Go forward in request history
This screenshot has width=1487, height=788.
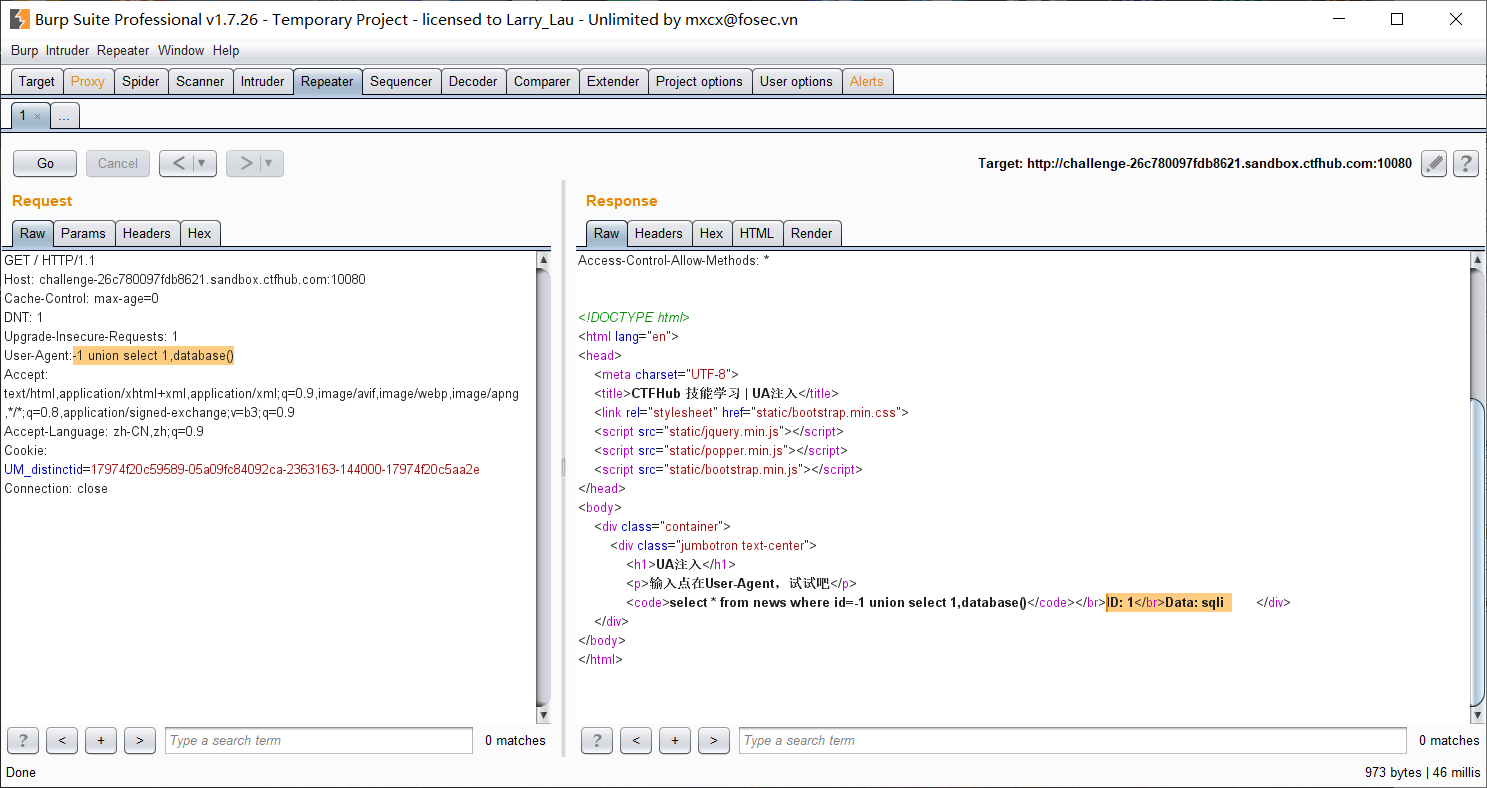pyautogui.click(x=245, y=164)
